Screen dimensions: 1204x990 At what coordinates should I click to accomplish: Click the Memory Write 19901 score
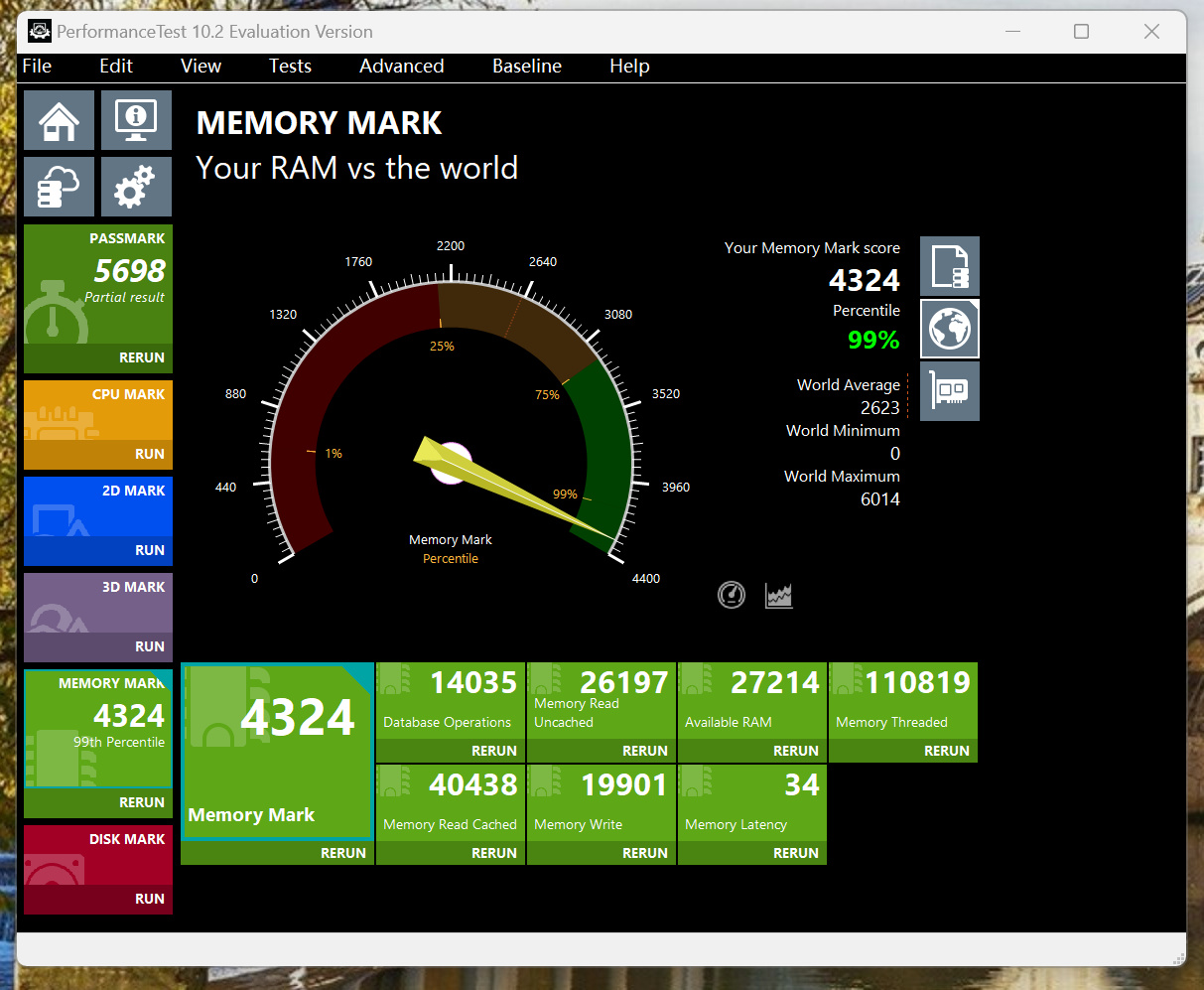tap(624, 785)
